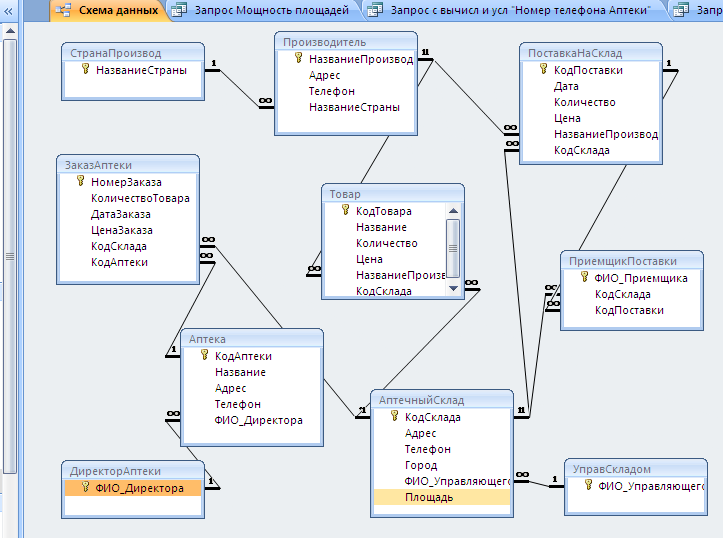Select field Город in АптечныйСклад

(x=421, y=465)
